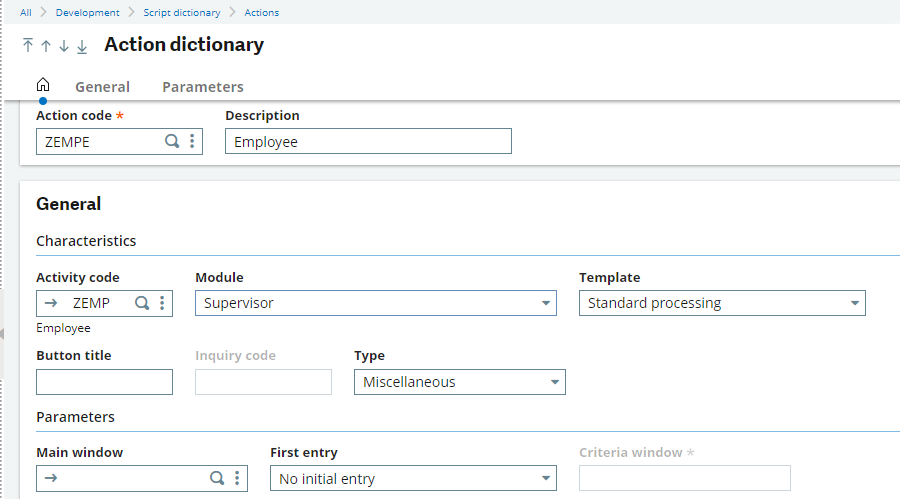This screenshot has width=900, height=499.
Task: Click the next record down arrow
Action: 64,46
